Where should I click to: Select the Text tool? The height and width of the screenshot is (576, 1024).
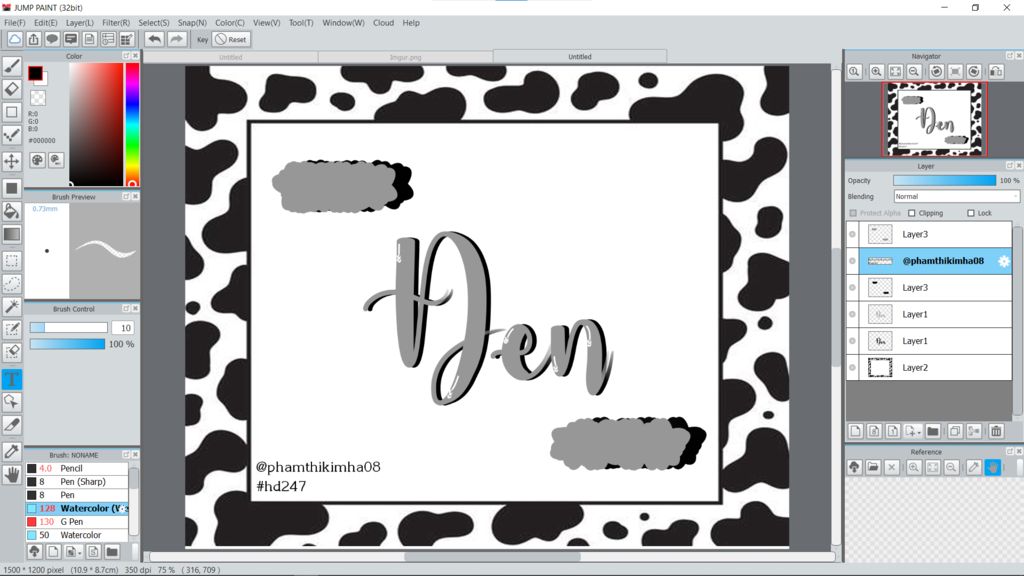point(12,379)
